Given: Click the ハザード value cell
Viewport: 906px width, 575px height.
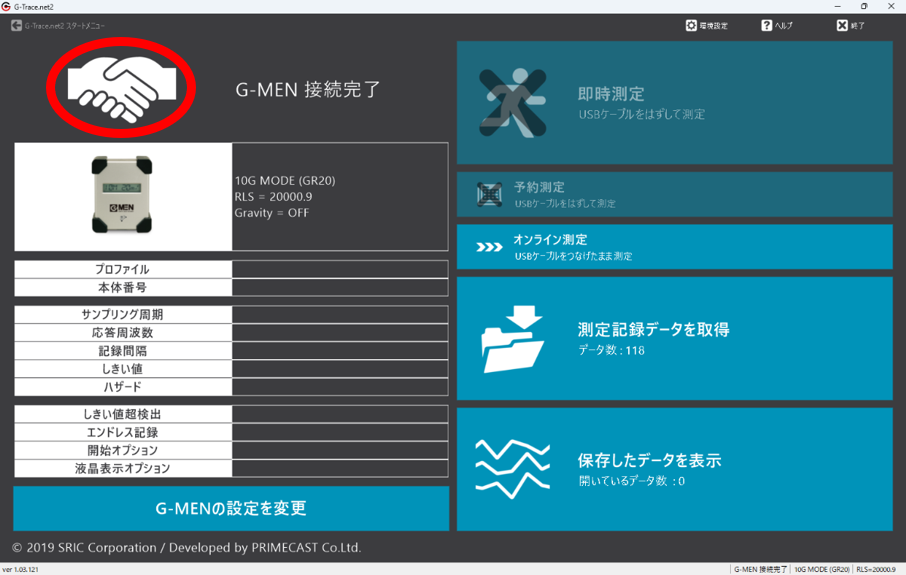Looking at the screenshot, I should click(340, 387).
